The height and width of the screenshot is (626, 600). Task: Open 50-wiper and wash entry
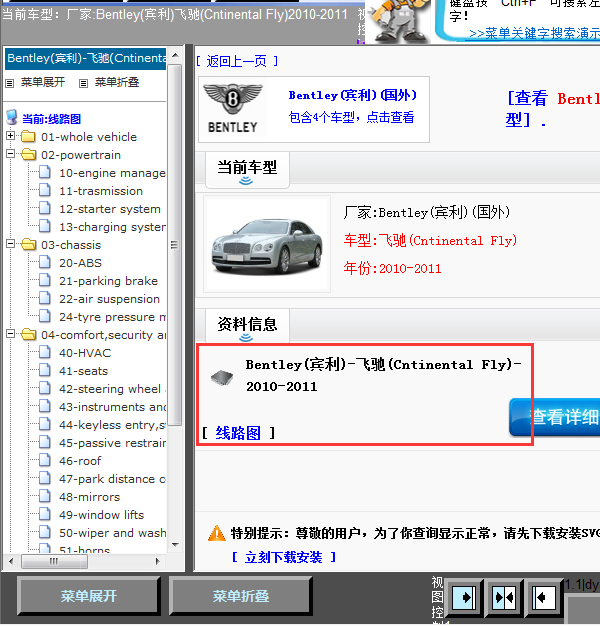[x=112, y=533]
